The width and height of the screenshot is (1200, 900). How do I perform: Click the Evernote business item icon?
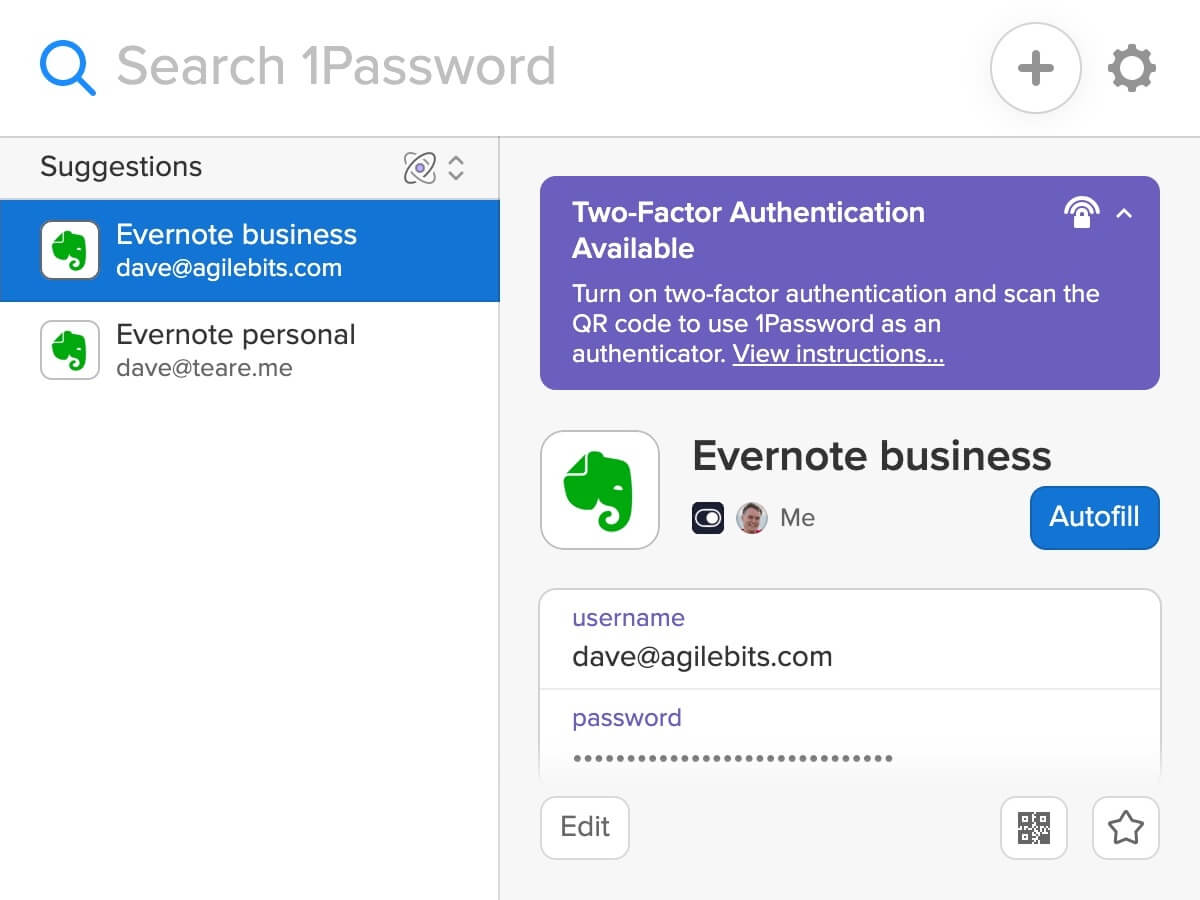pyautogui.click(x=600, y=489)
